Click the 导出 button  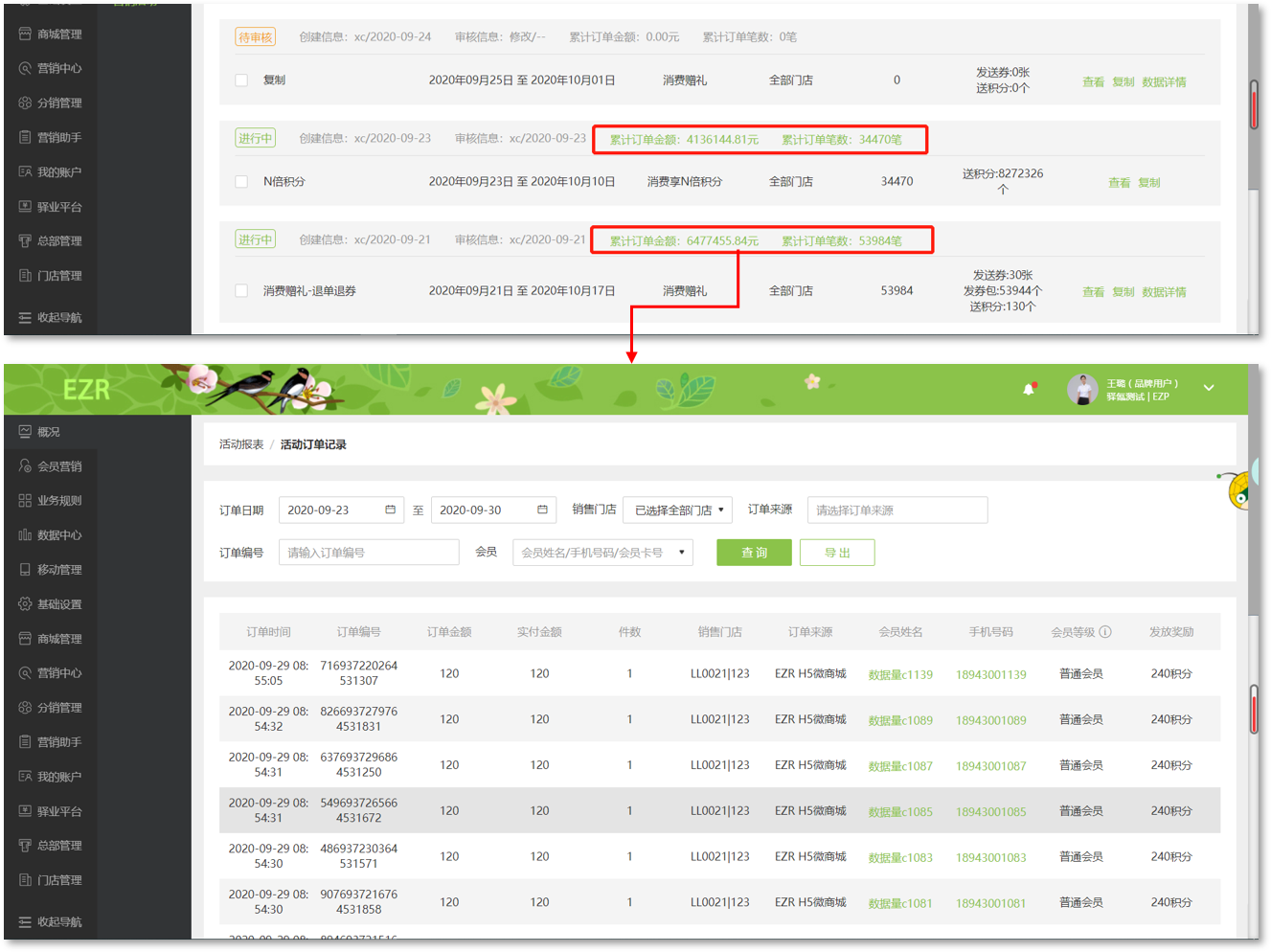coord(837,553)
